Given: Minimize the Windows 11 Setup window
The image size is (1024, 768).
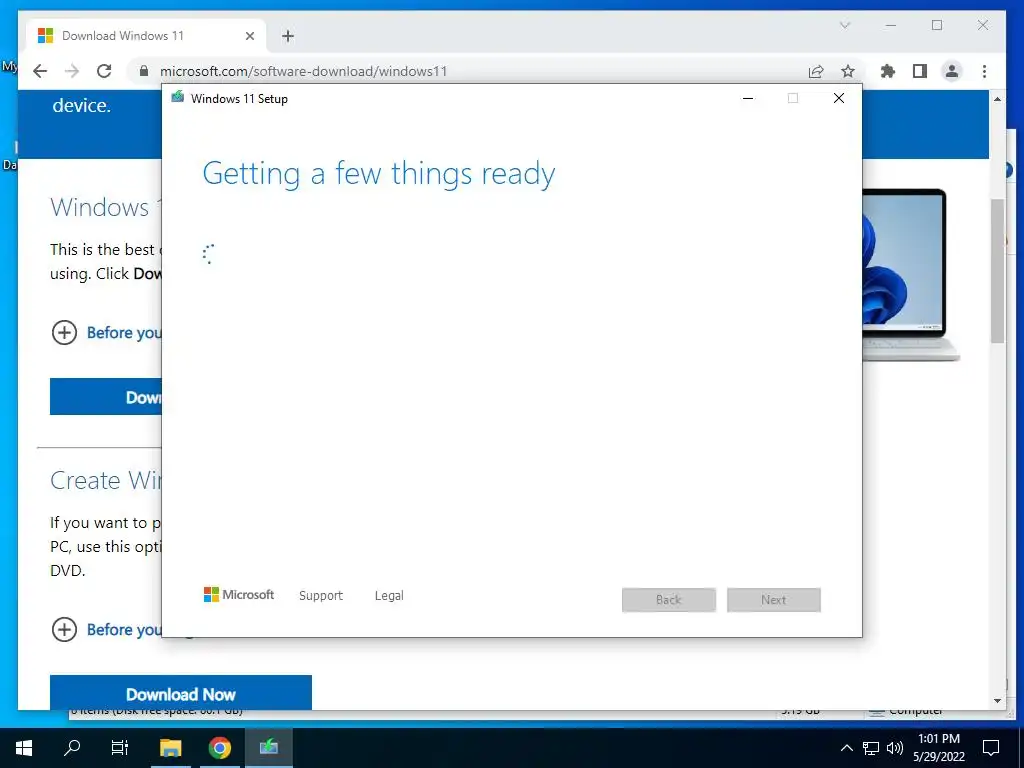Looking at the screenshot, I should (x=748, y=98).
